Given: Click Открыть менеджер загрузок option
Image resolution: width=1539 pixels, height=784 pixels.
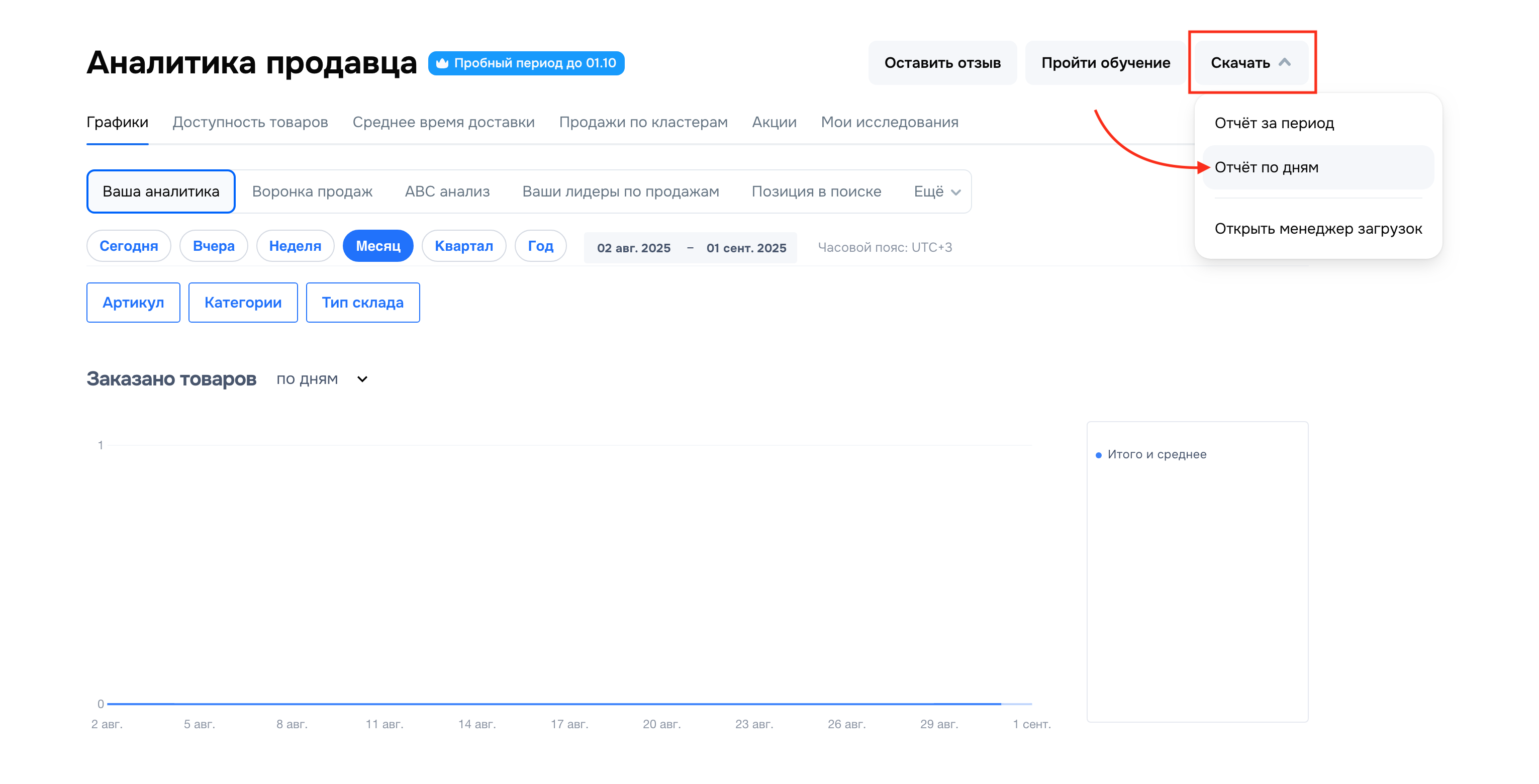Looking at the screenshot, I should click(x=1317, y=228).
